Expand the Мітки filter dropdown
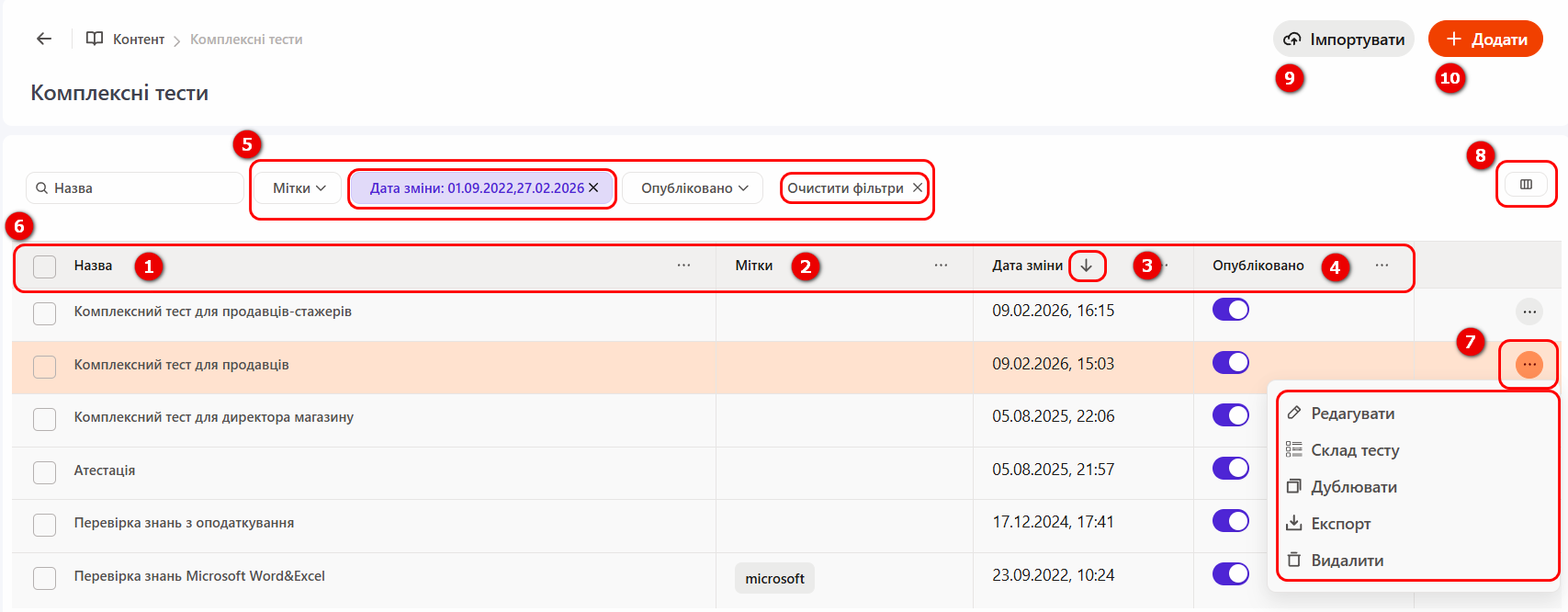Viewport: 1568px width, 612px height. coord(299,188)
